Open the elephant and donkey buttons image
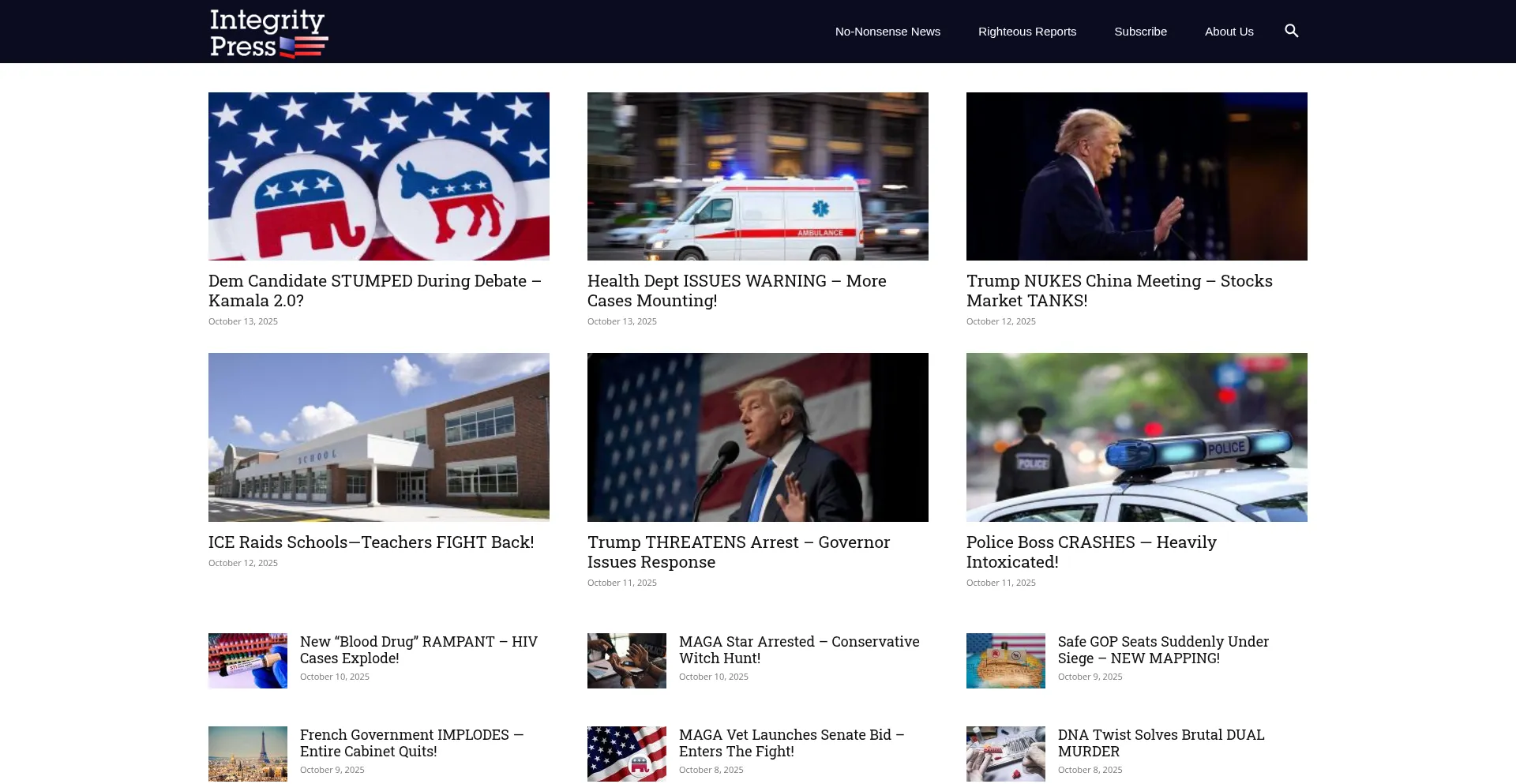 coord(379,176)
